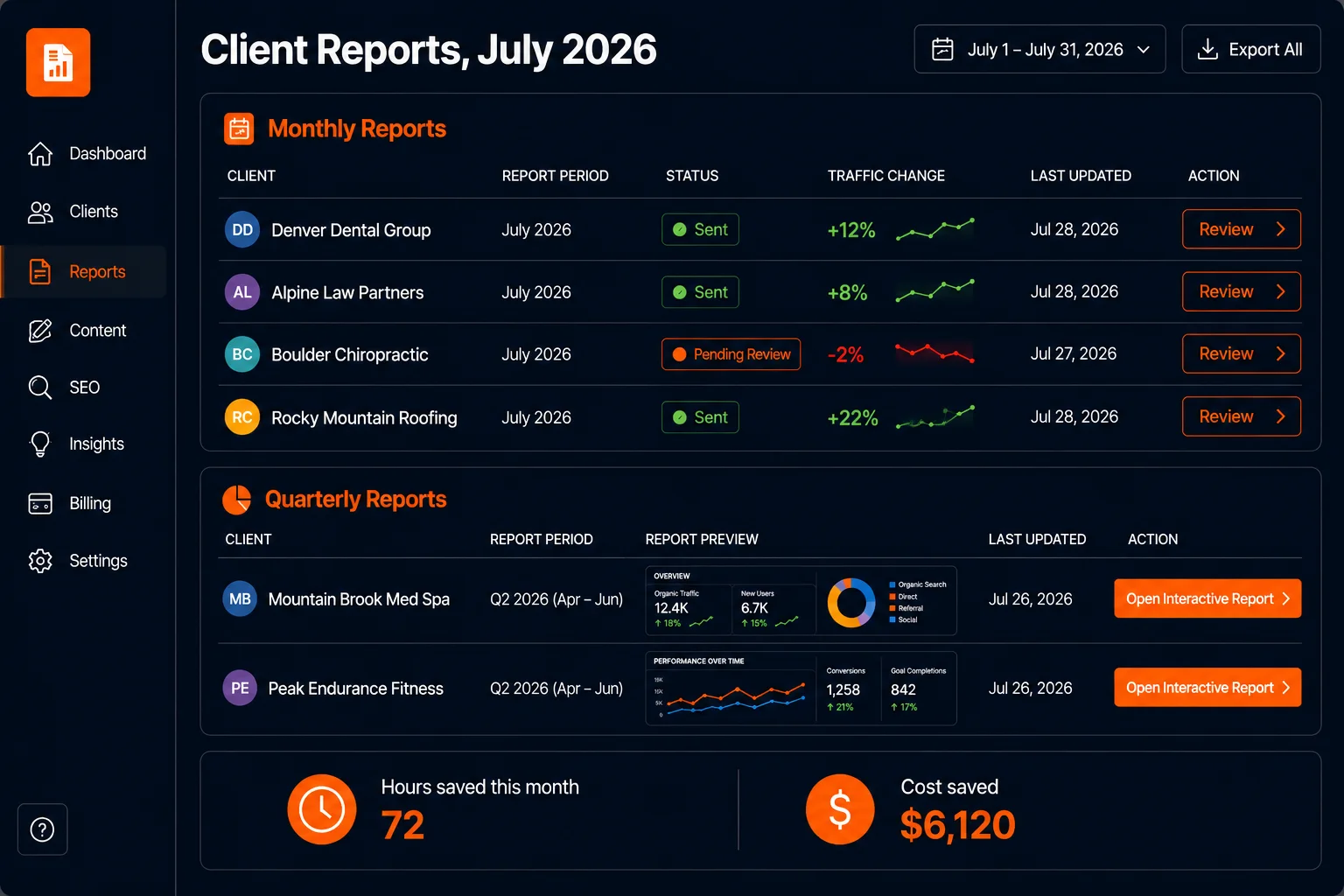
Task: Click the MB avatar for Mountain Brook Med Spa
Action: coord(240,599)
